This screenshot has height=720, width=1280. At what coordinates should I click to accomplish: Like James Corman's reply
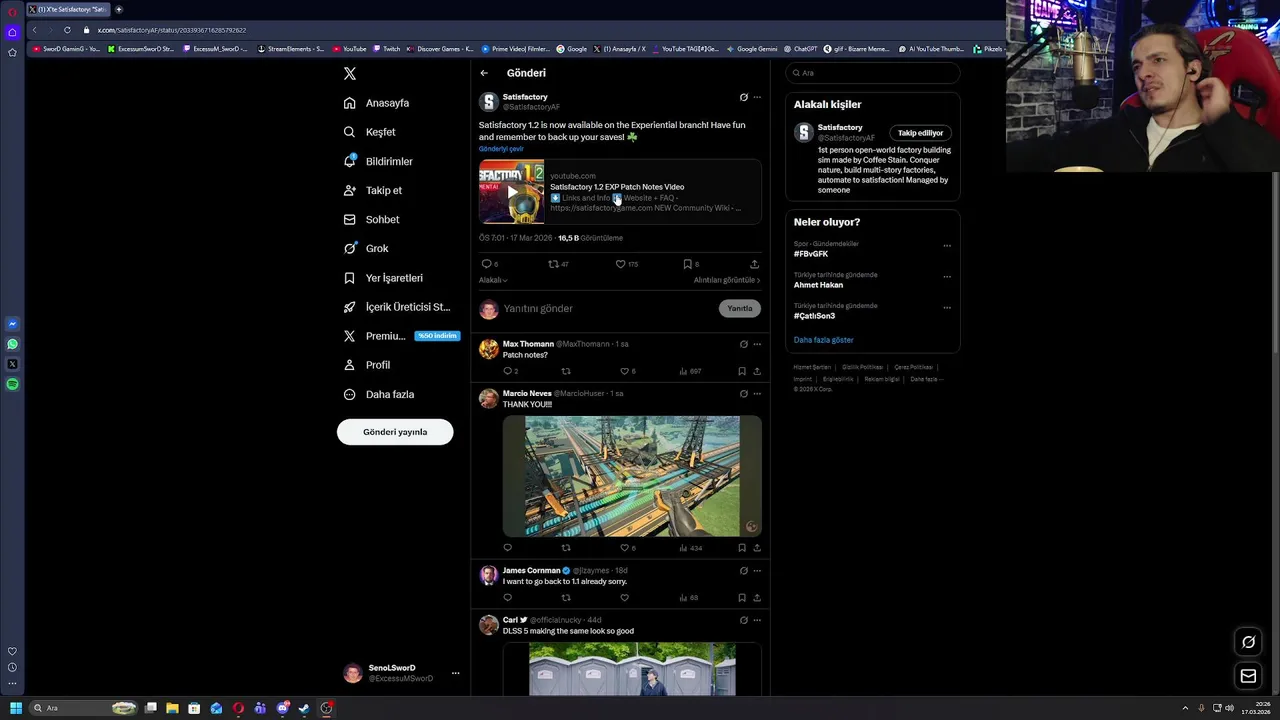pos(624,598)
